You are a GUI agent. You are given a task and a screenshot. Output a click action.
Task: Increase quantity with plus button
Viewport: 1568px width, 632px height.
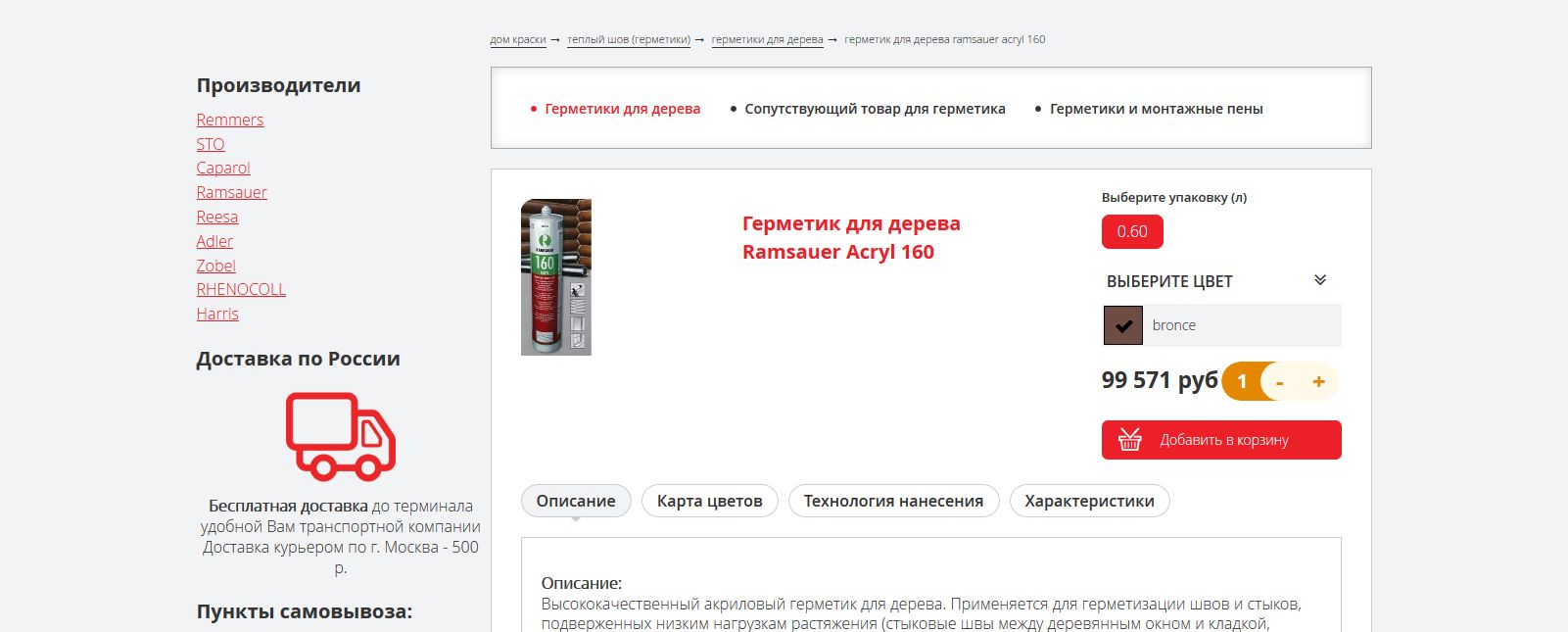(1318, 381)
